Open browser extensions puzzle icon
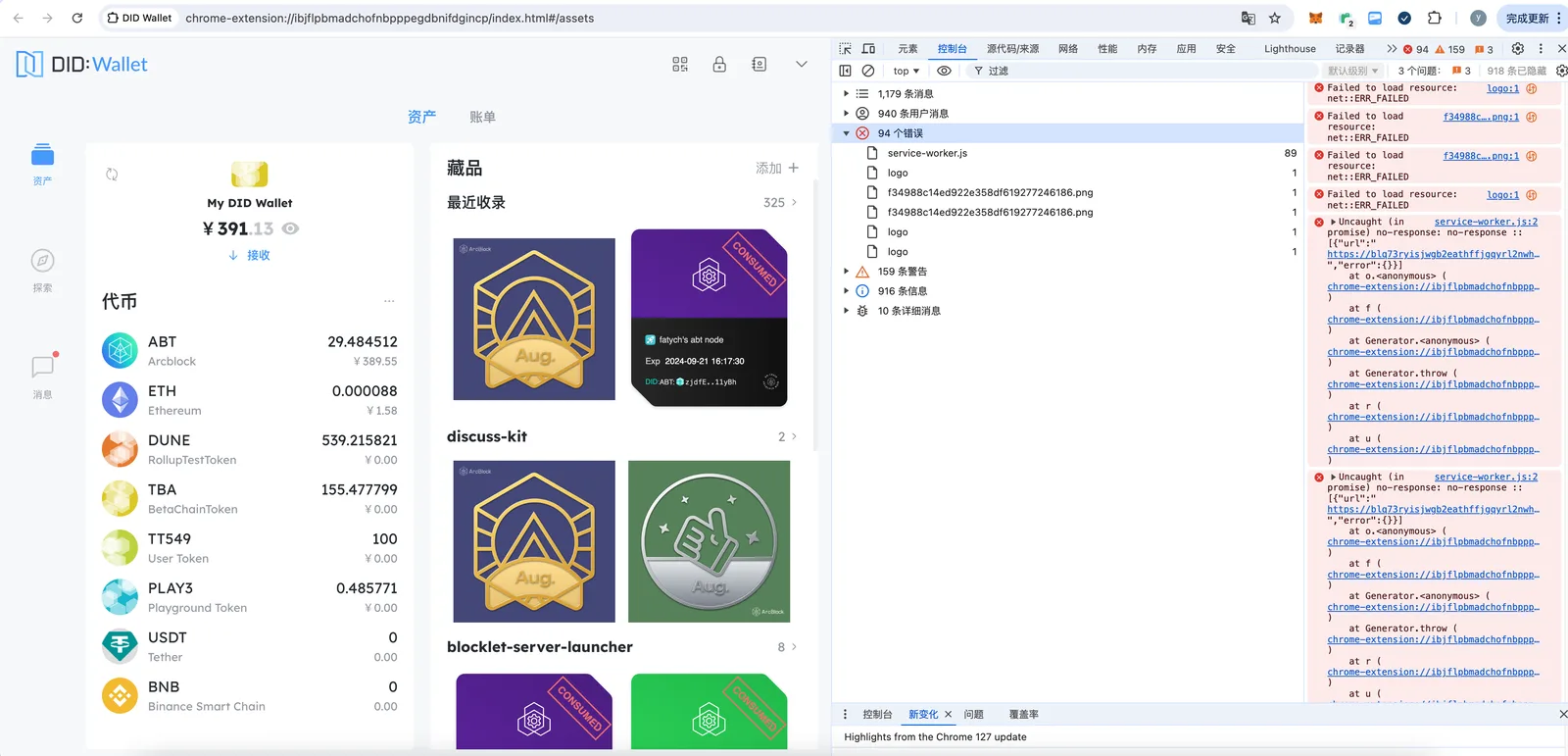The height and width of the screenshot is (756, 1568). (1434, 18)
